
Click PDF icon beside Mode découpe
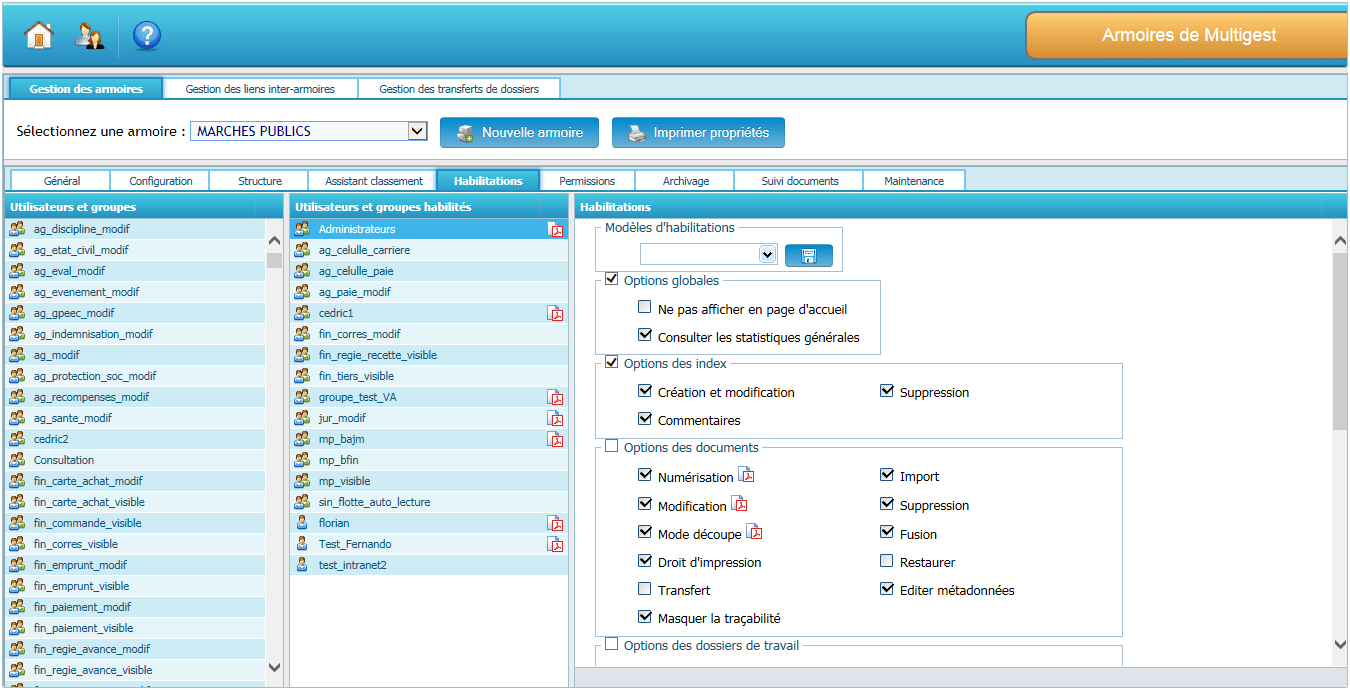[x=754, y=532]
